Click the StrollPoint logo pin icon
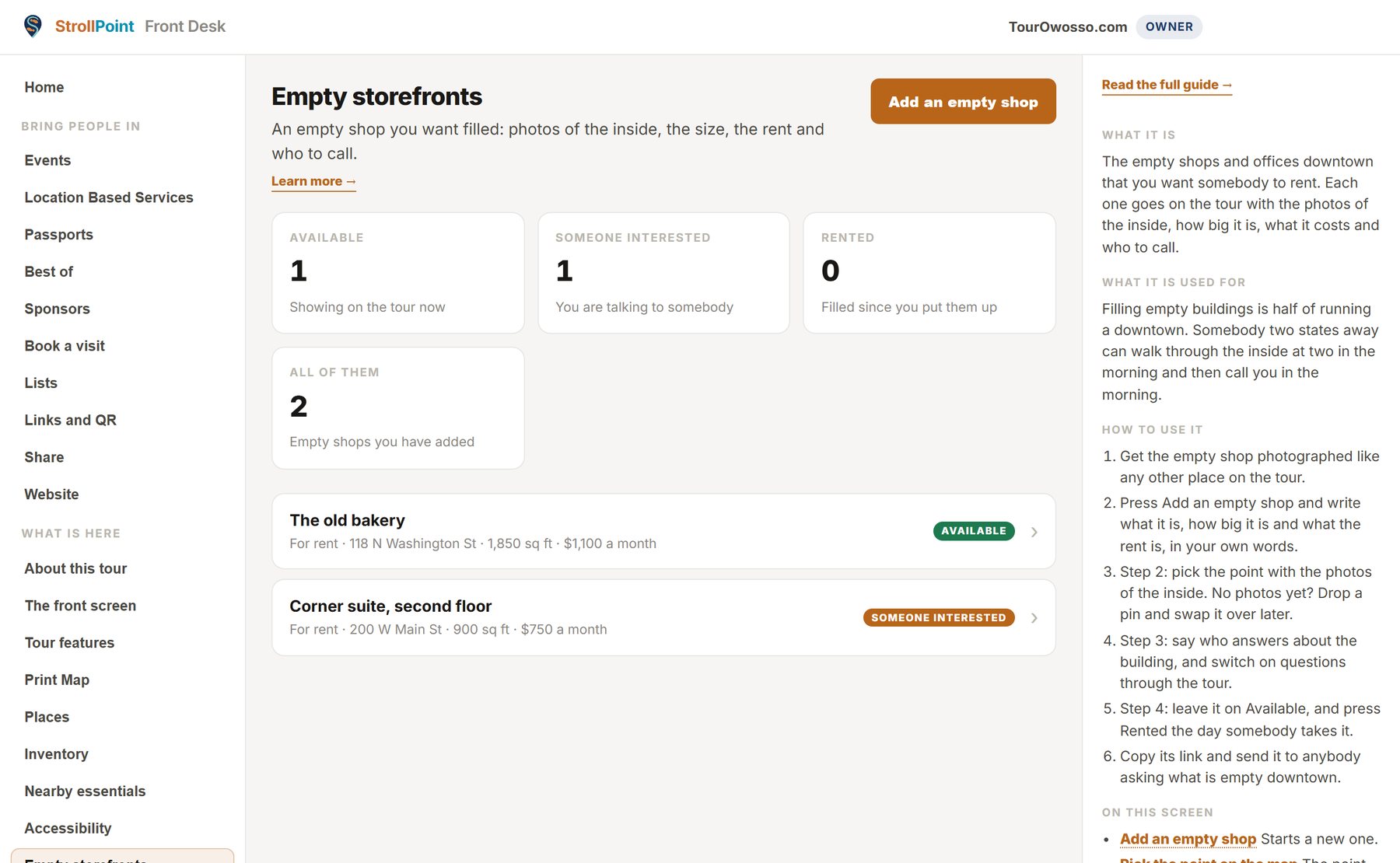 pos(33,26)
